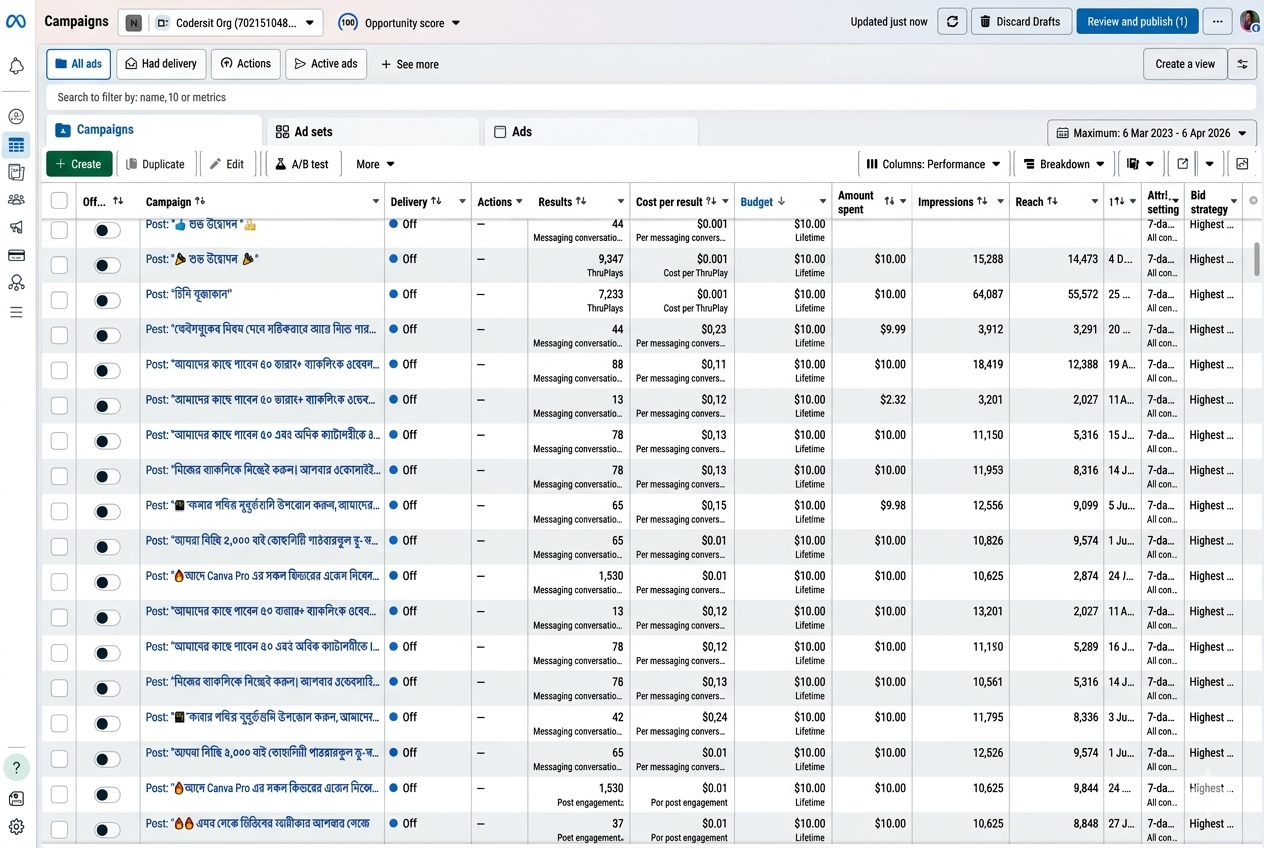Toggle on the "টিসি বুরাকান" campaign switch

click(x=107, y=301)
